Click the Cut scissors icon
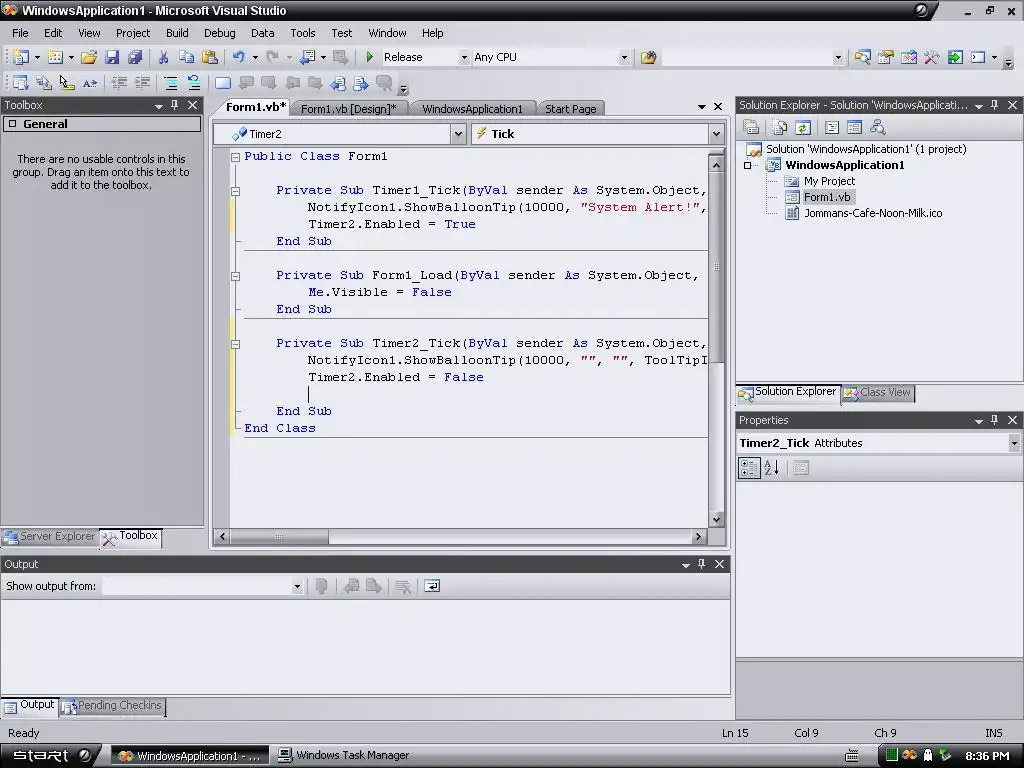Viewport: 1024px width, 768px height. point(163,57)
